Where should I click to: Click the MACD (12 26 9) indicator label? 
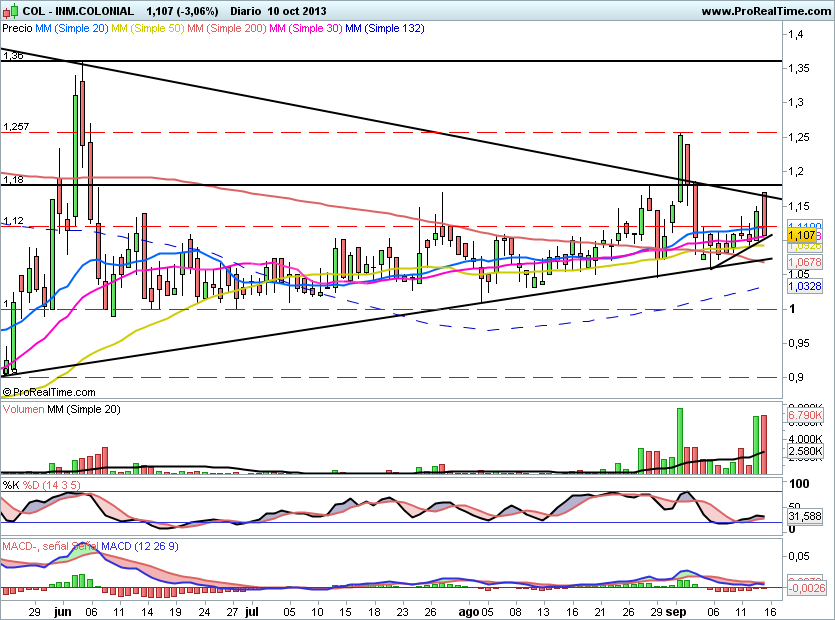[70, 548]
